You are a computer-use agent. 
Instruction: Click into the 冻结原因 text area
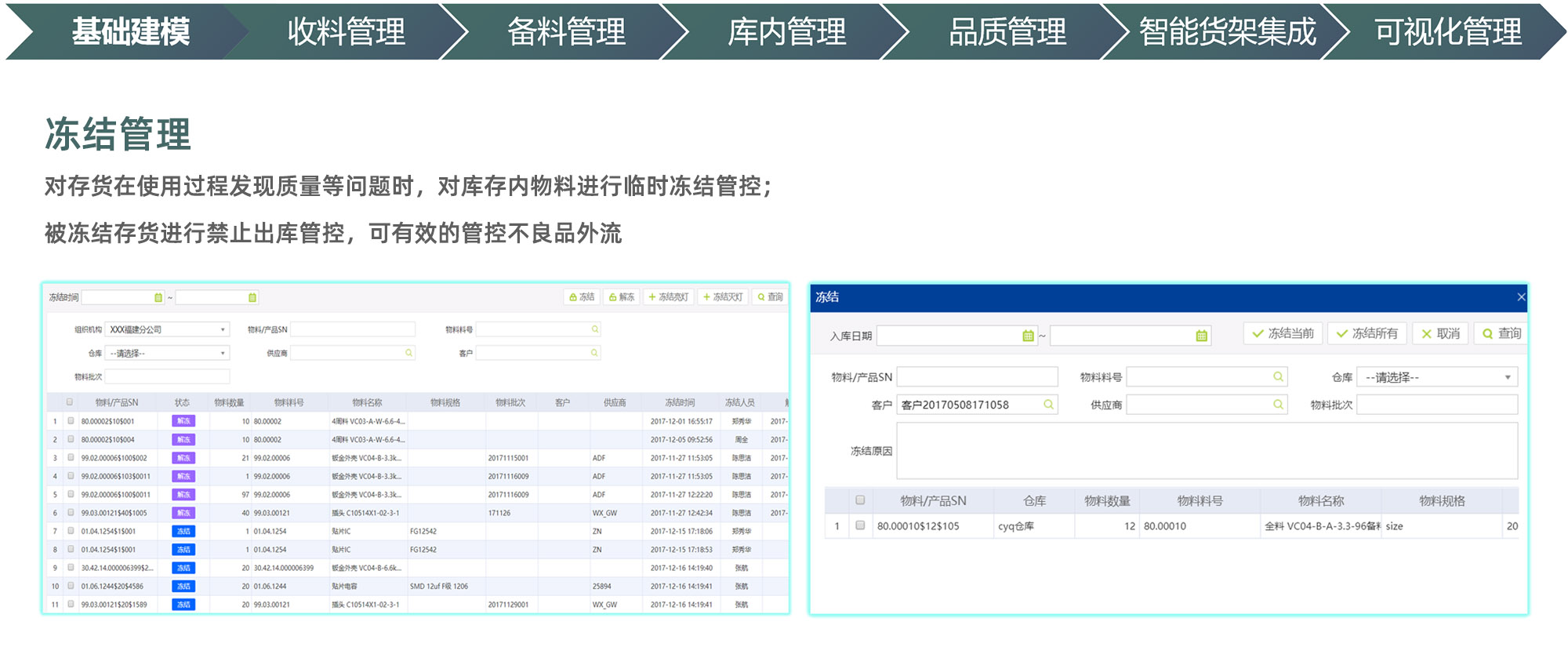pos(1206,451)
